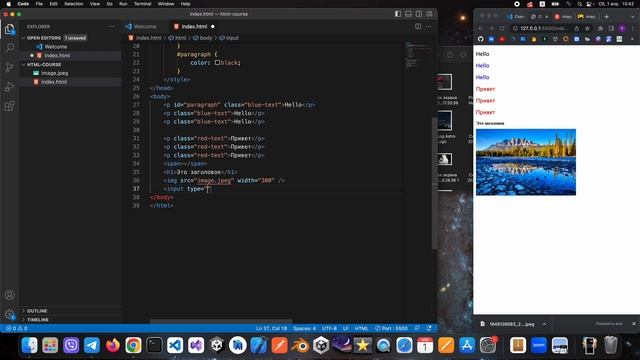Bookmark the page with Chrome star icon

coord(587,28)
